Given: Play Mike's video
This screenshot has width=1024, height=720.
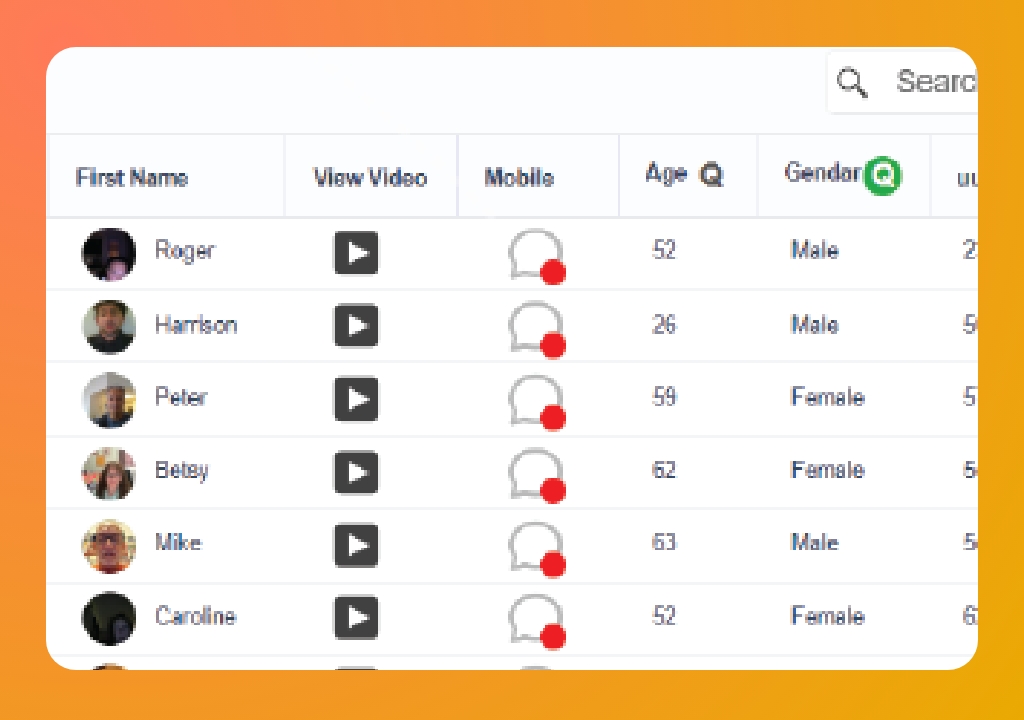Looking at the screenshot, I should pos(357,546).
